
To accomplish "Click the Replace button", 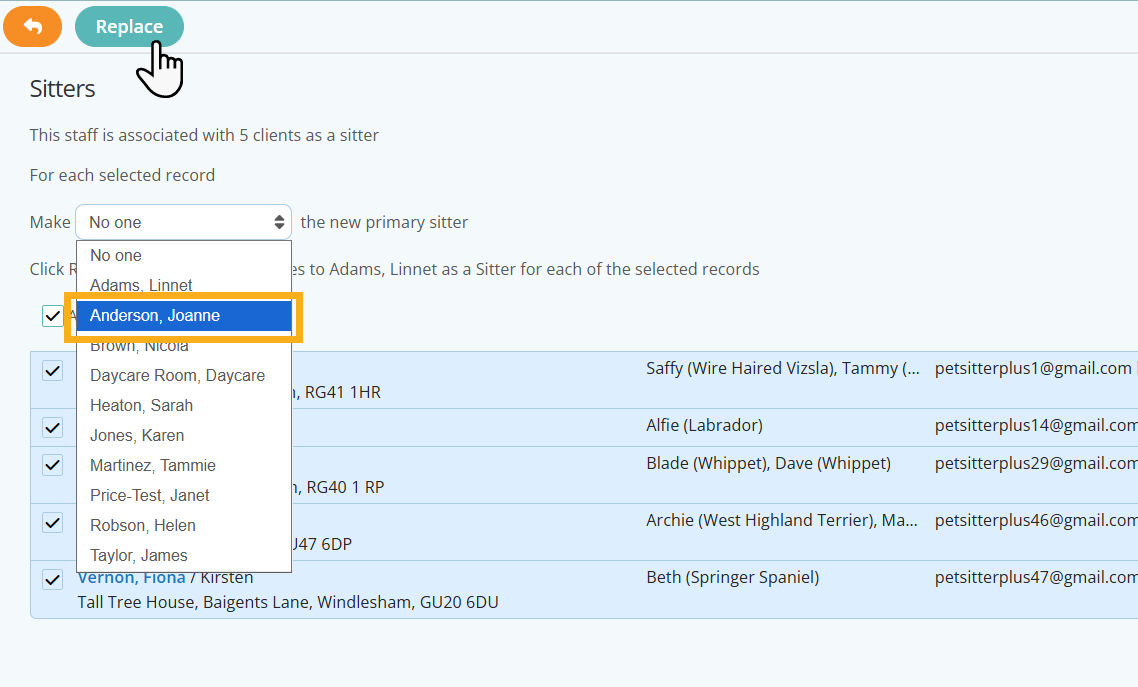I will coord(129,26).
